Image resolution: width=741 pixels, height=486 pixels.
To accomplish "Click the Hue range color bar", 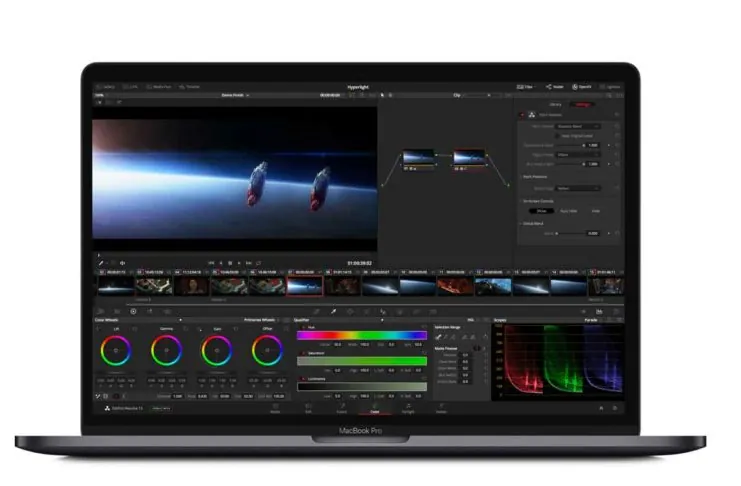I will (x=362, y=335).
